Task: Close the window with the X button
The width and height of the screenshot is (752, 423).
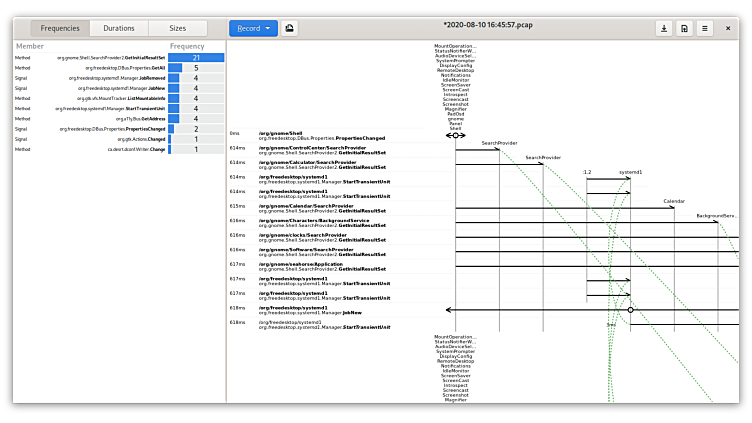Action: pyautogui.click(x=732, y=28)
